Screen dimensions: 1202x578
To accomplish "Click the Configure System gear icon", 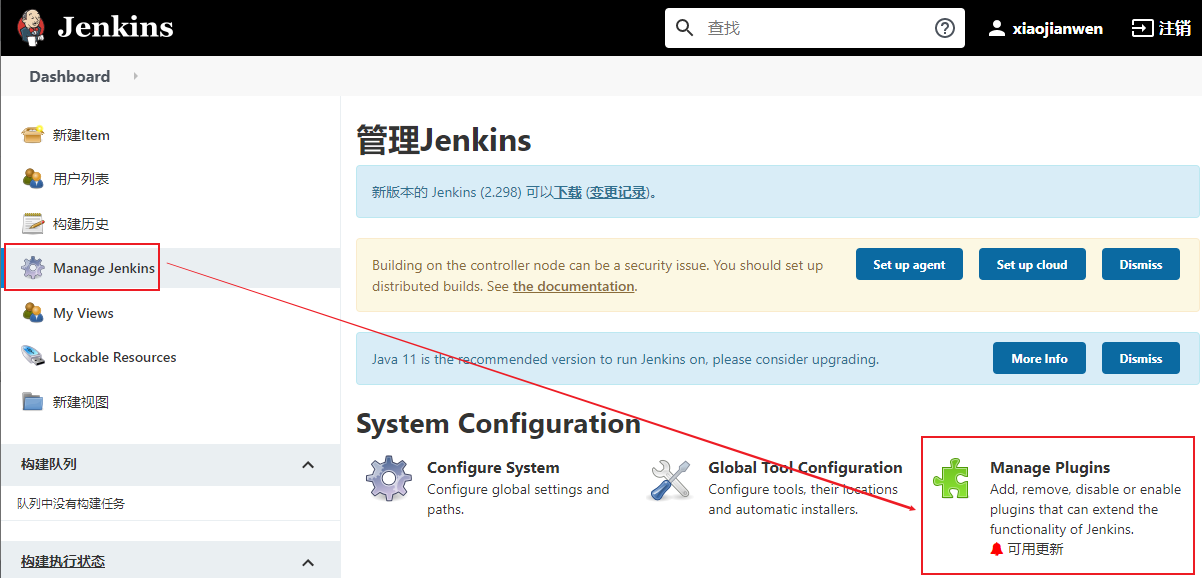I will (389, 478).
